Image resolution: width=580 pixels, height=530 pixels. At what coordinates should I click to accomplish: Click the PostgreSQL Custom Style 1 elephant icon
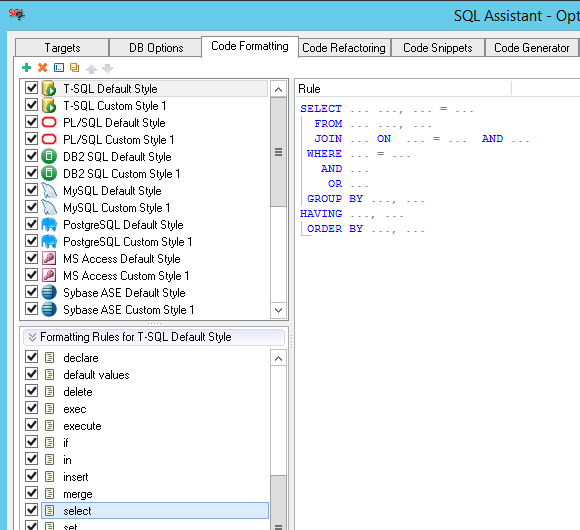click(x=49, y=242)
